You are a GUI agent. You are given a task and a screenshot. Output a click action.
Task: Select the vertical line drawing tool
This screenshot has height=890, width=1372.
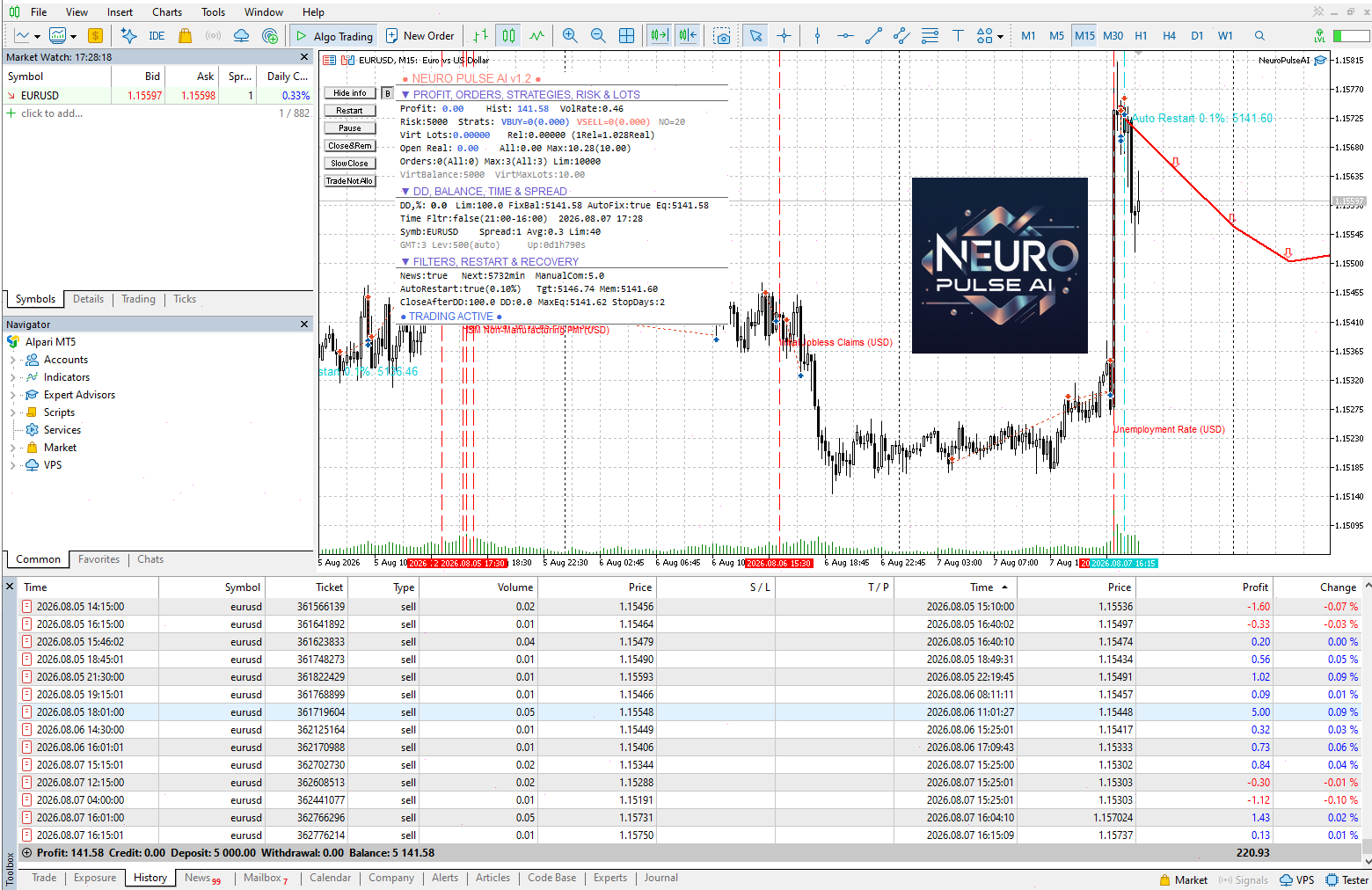(x=817, y=36)
